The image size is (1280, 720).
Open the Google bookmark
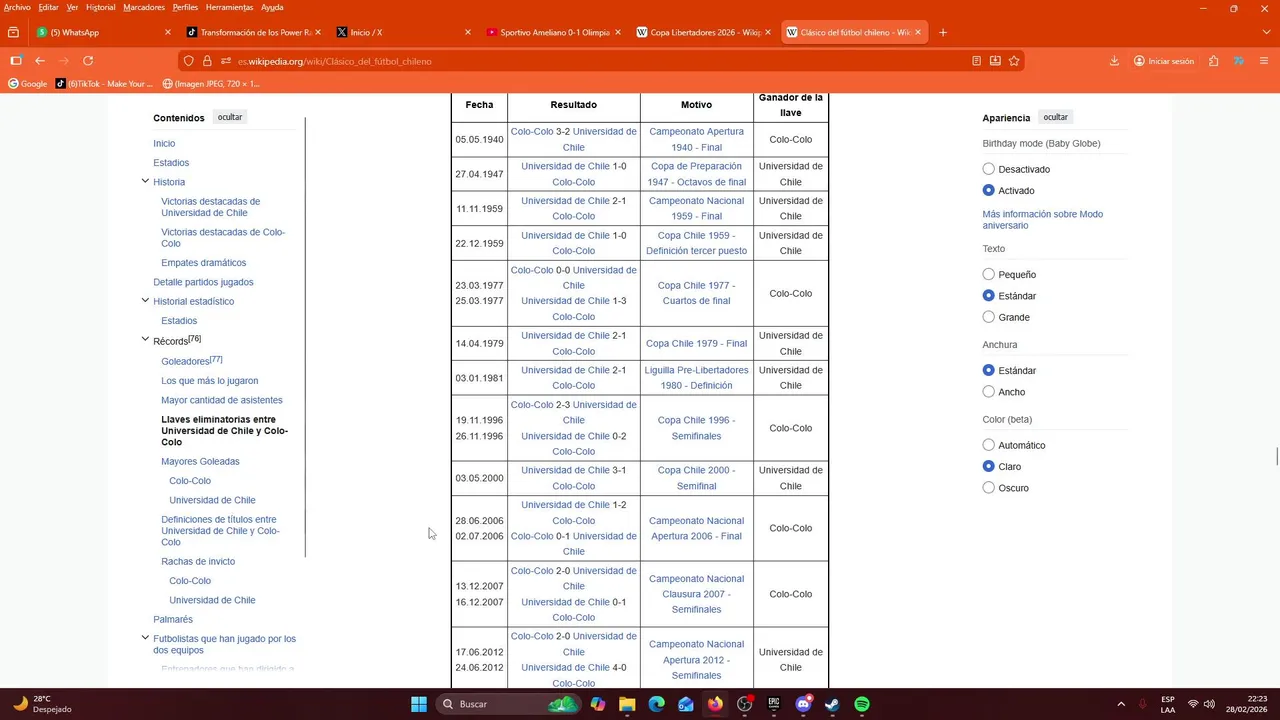click(27, 83)
